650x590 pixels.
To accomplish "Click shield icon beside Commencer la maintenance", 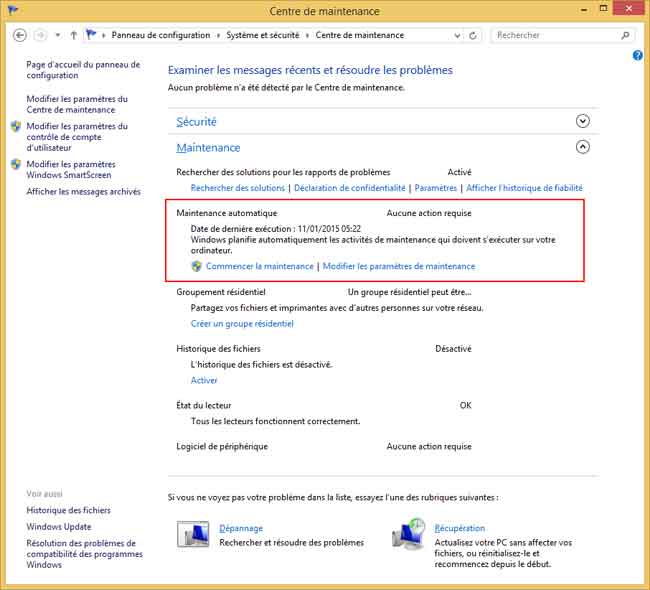I will point(197,267).
